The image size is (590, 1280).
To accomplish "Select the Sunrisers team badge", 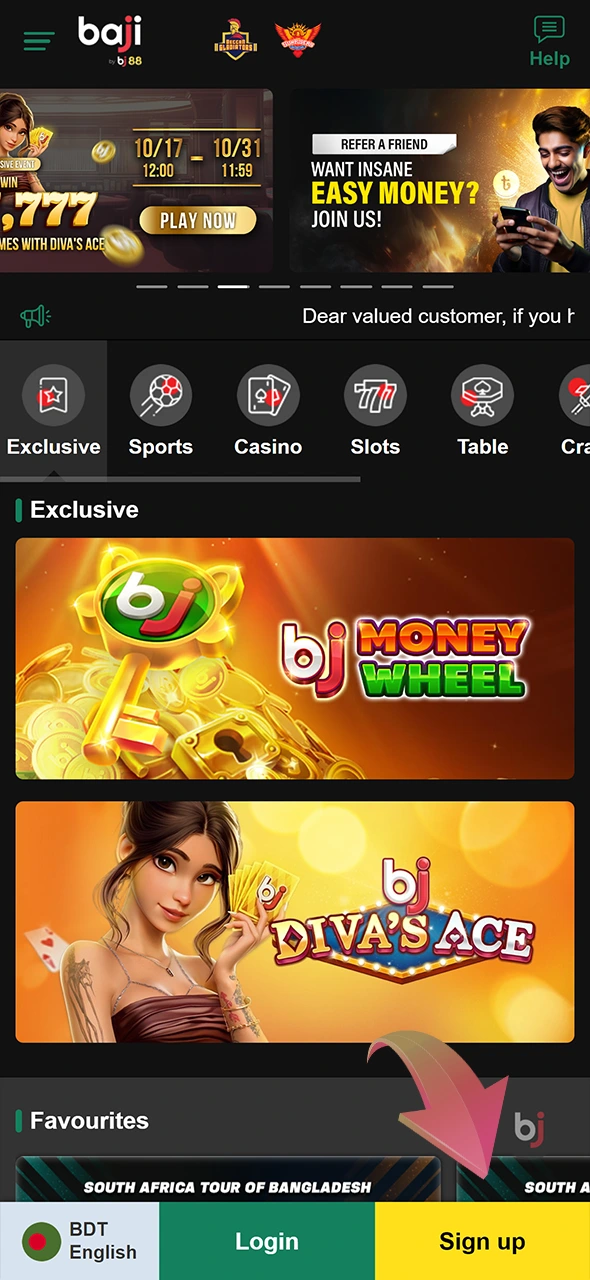I will coord(298,40).
